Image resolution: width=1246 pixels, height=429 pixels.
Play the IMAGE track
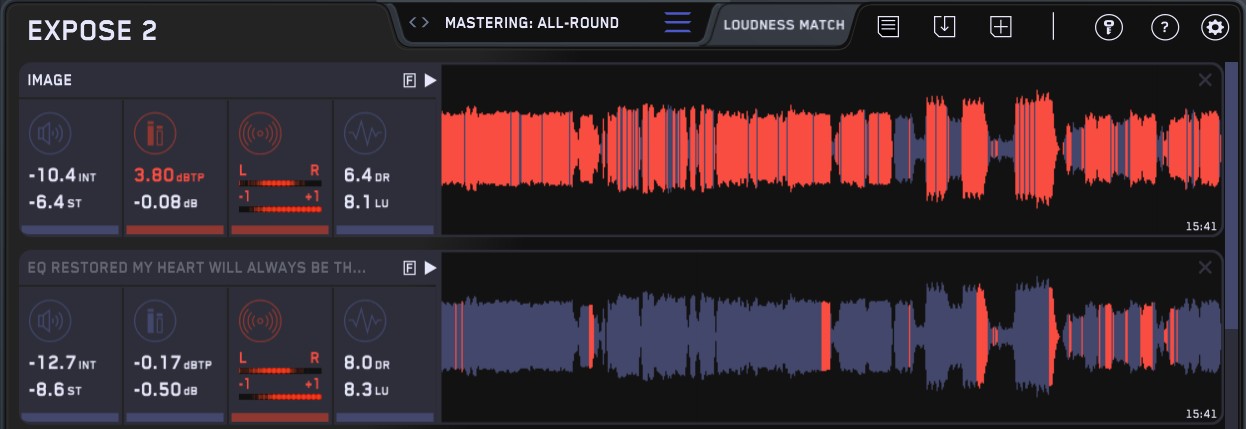(430, 80)
